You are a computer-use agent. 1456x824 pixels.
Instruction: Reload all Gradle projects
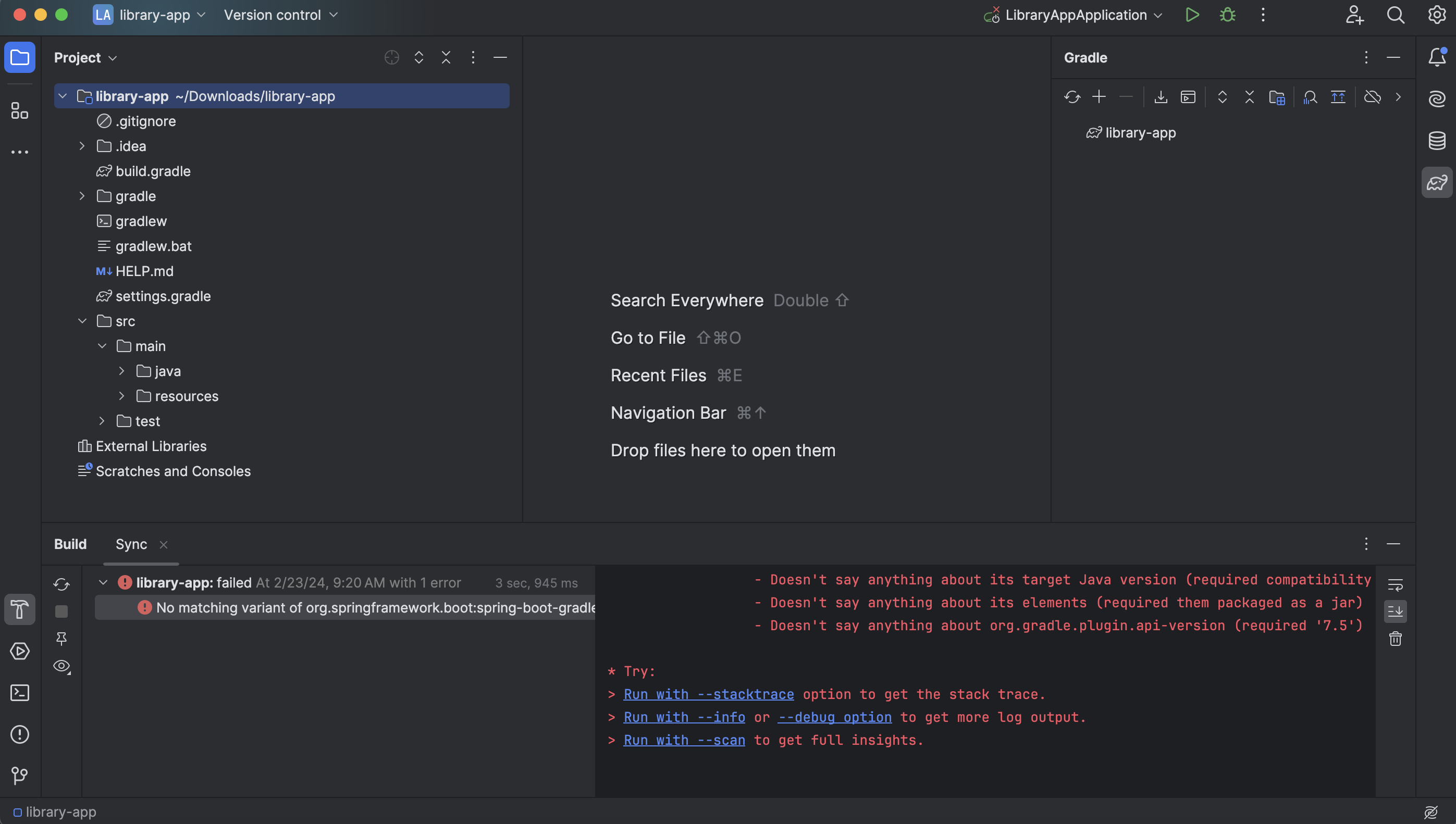[x=1072, y=97]
